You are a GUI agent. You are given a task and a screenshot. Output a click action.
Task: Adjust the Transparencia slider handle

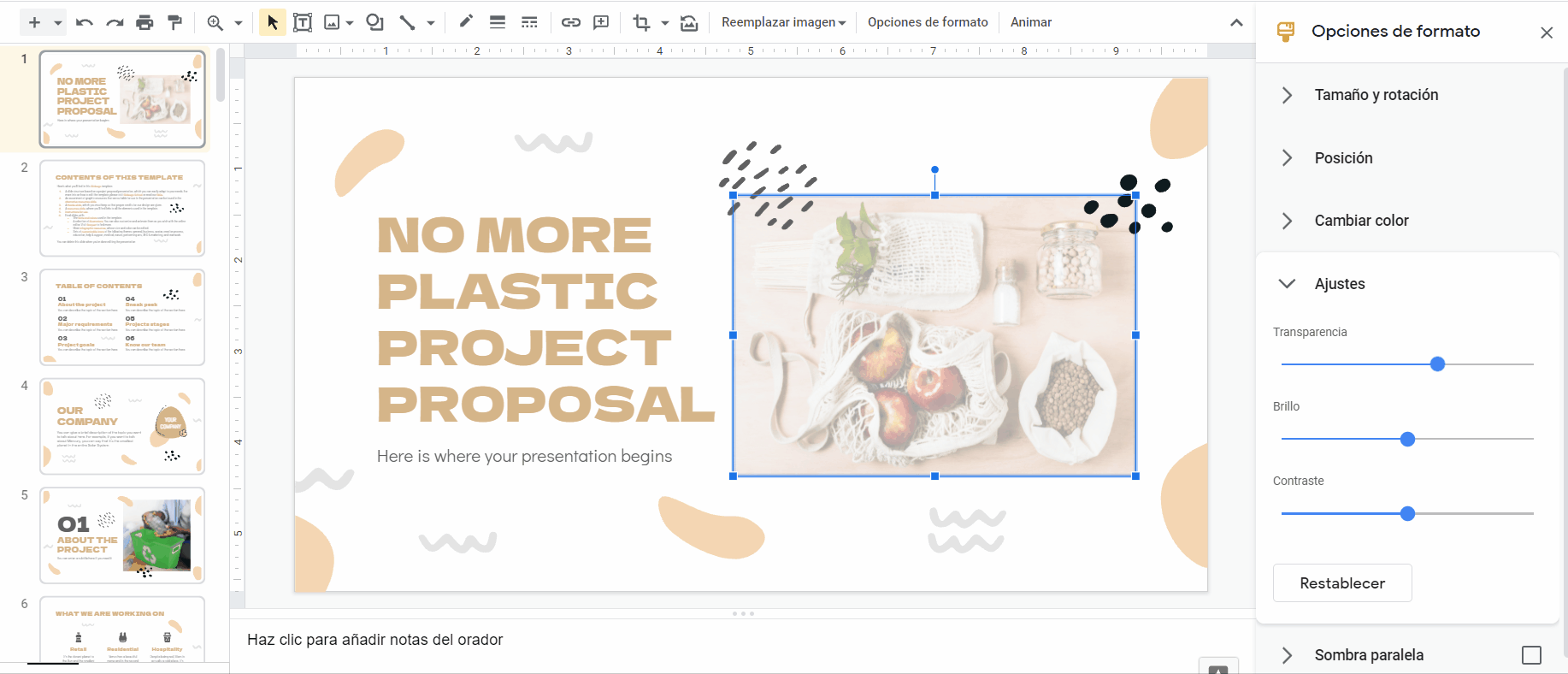coord(1438,364)
